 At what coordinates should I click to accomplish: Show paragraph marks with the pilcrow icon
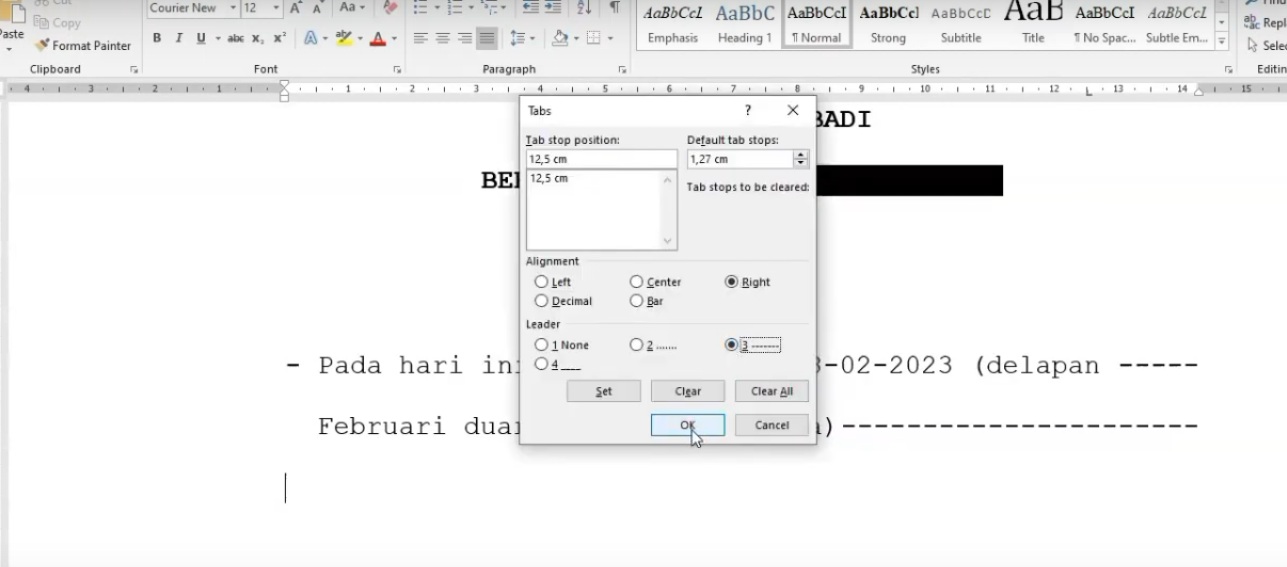[x=614, y=8]
